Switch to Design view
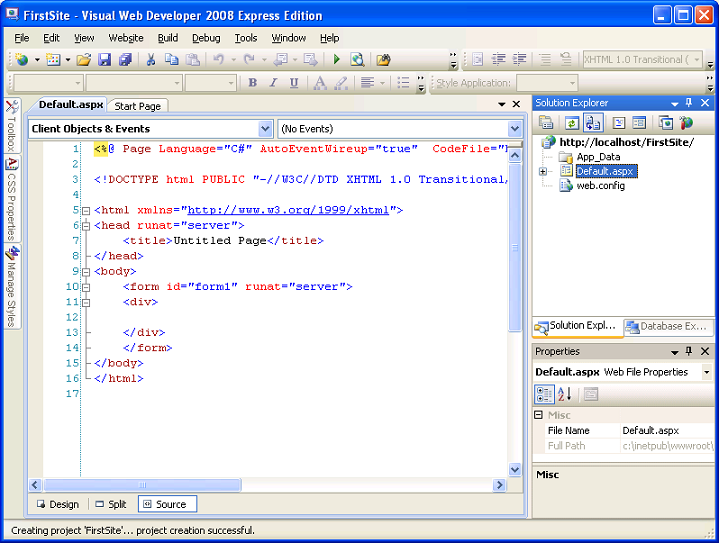Screen dimensions: 719x543 click(x=58, y=504)
